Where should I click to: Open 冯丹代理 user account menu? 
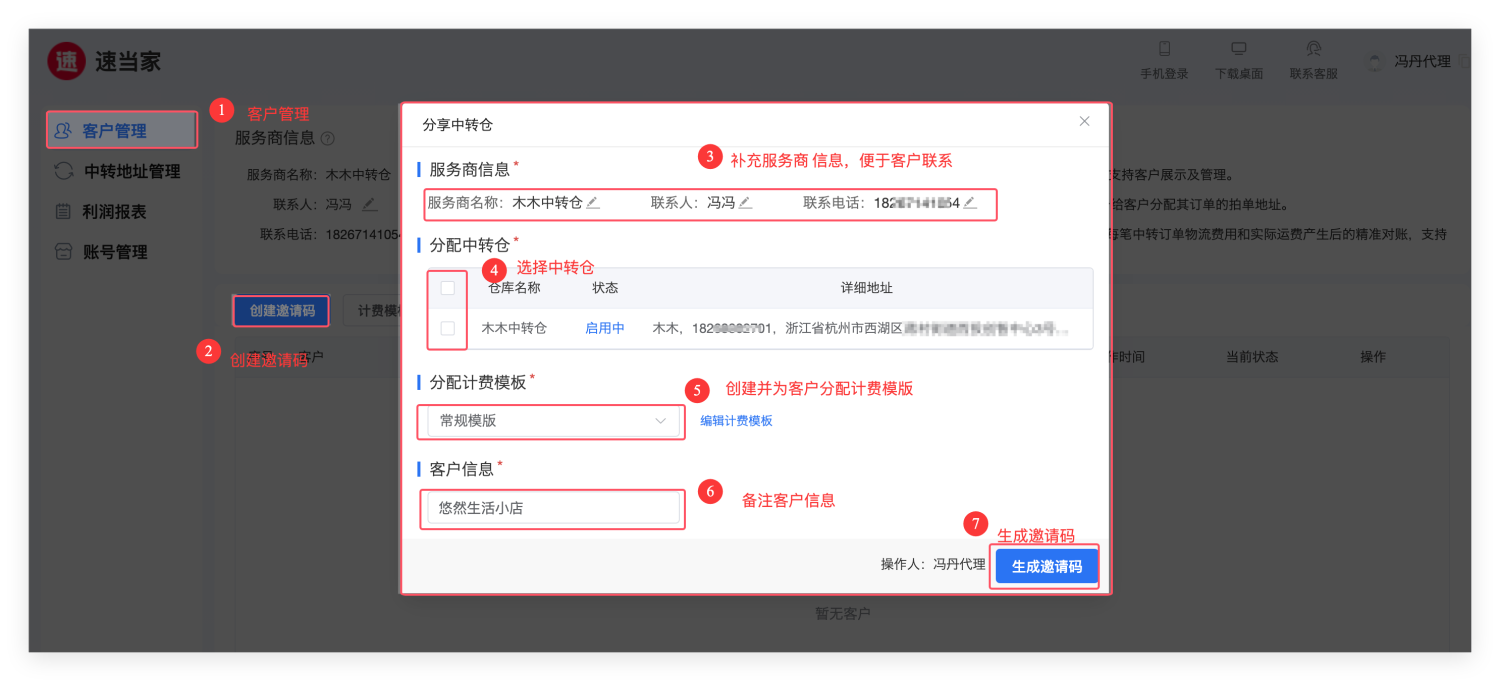click(x=1421, y=61)
